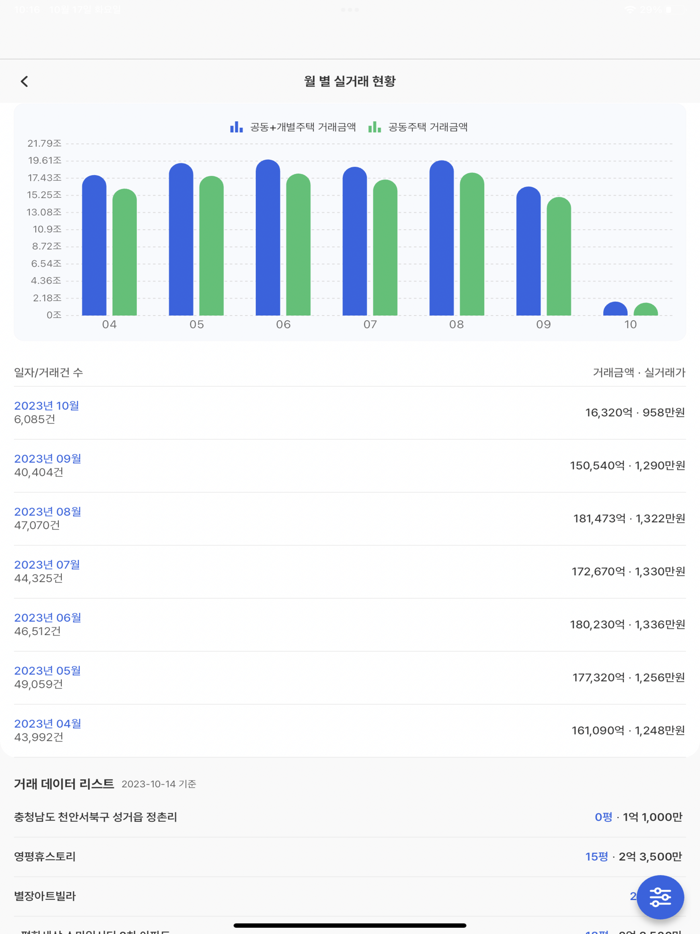The width and height of the screenshot is (700, 934).
Task: Open the sliders icon inside the circular button
Action: [x=660, y=897]
